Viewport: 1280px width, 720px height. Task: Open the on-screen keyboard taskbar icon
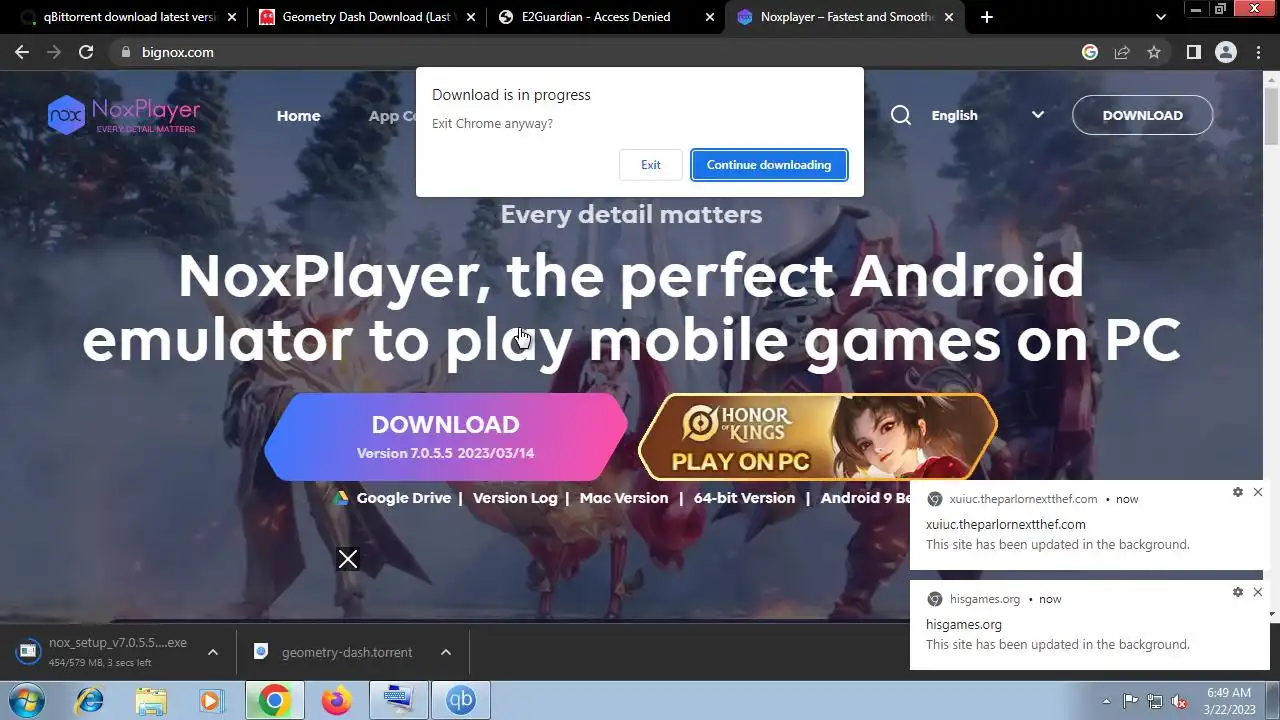(399, 701)
